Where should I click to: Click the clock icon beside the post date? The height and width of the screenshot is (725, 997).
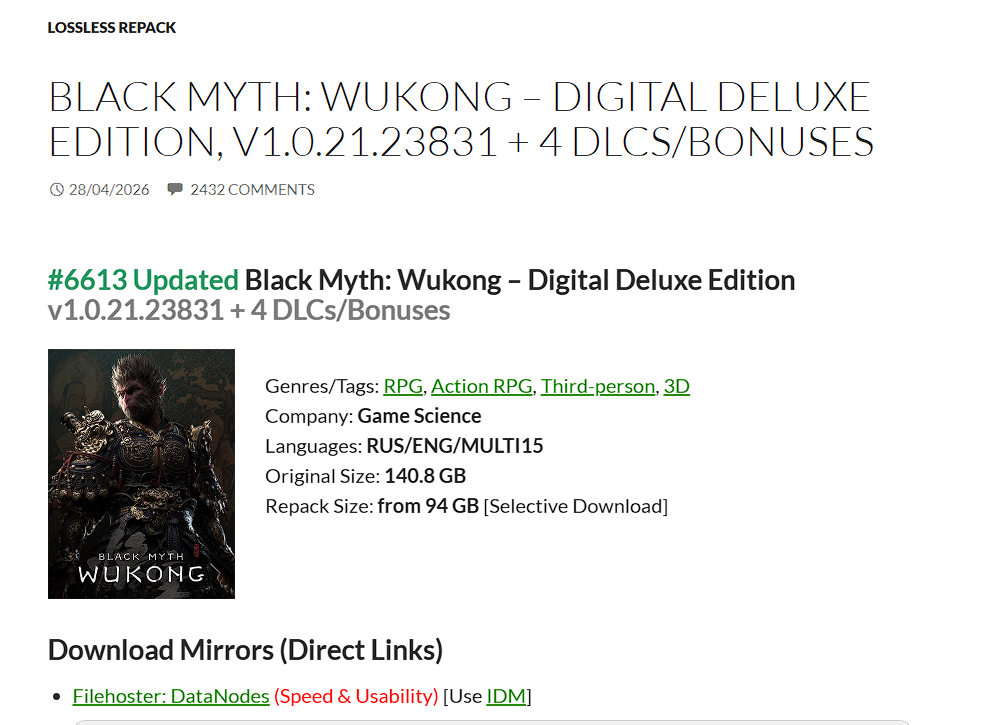pyautogui.click(x=57, y=190)
